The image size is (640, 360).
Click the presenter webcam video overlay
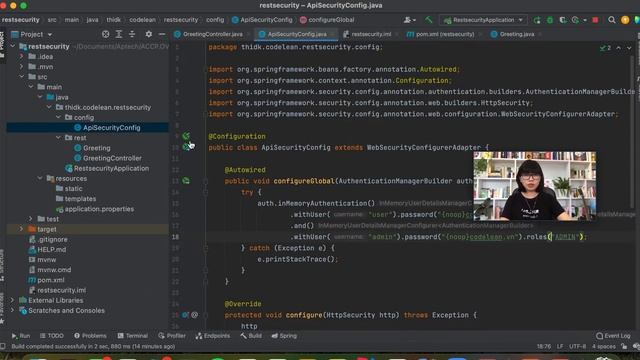[535, 186]
